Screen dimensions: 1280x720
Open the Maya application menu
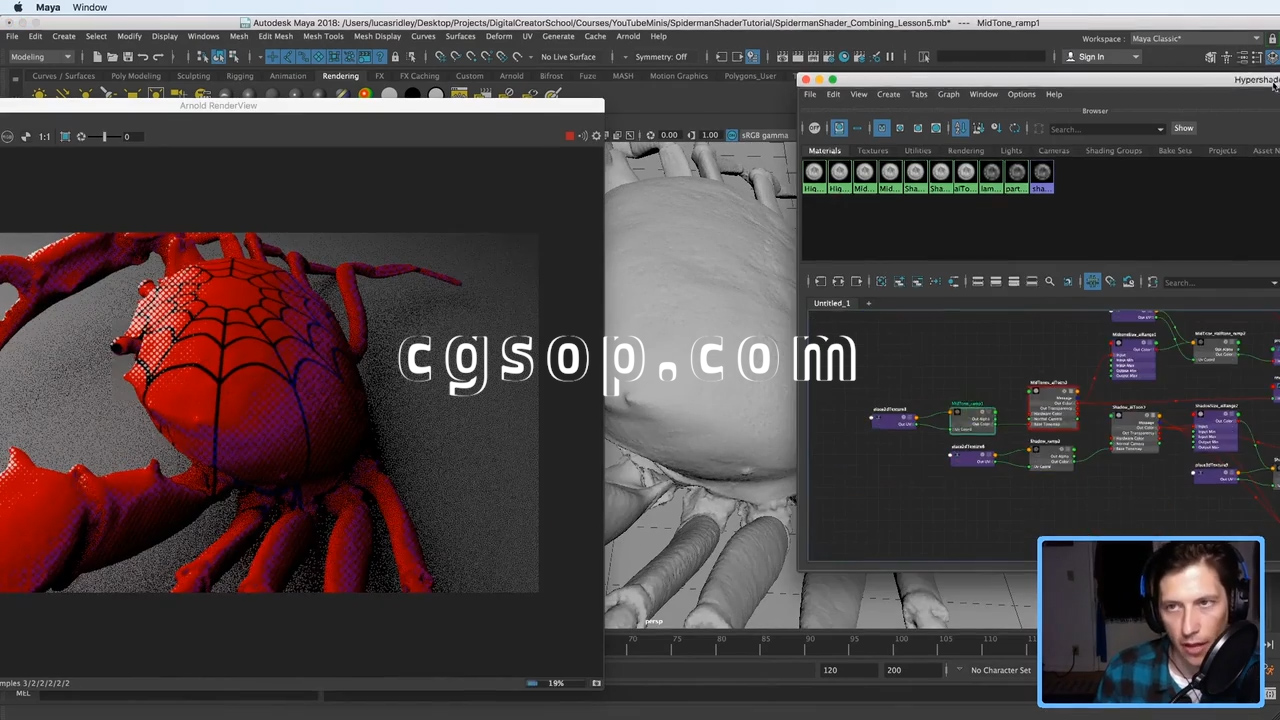(x=48, y=7)
